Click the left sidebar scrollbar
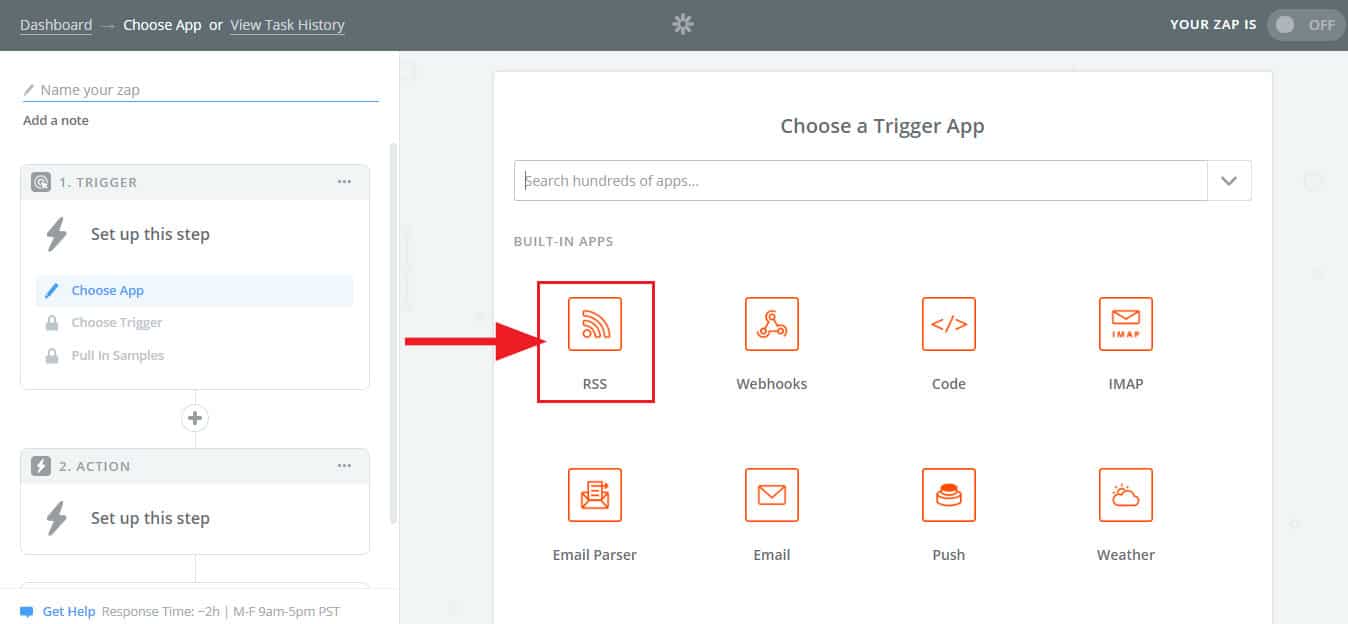This screenshot has height=624, width=1348. pyautogui.click(x=393, y=333)
